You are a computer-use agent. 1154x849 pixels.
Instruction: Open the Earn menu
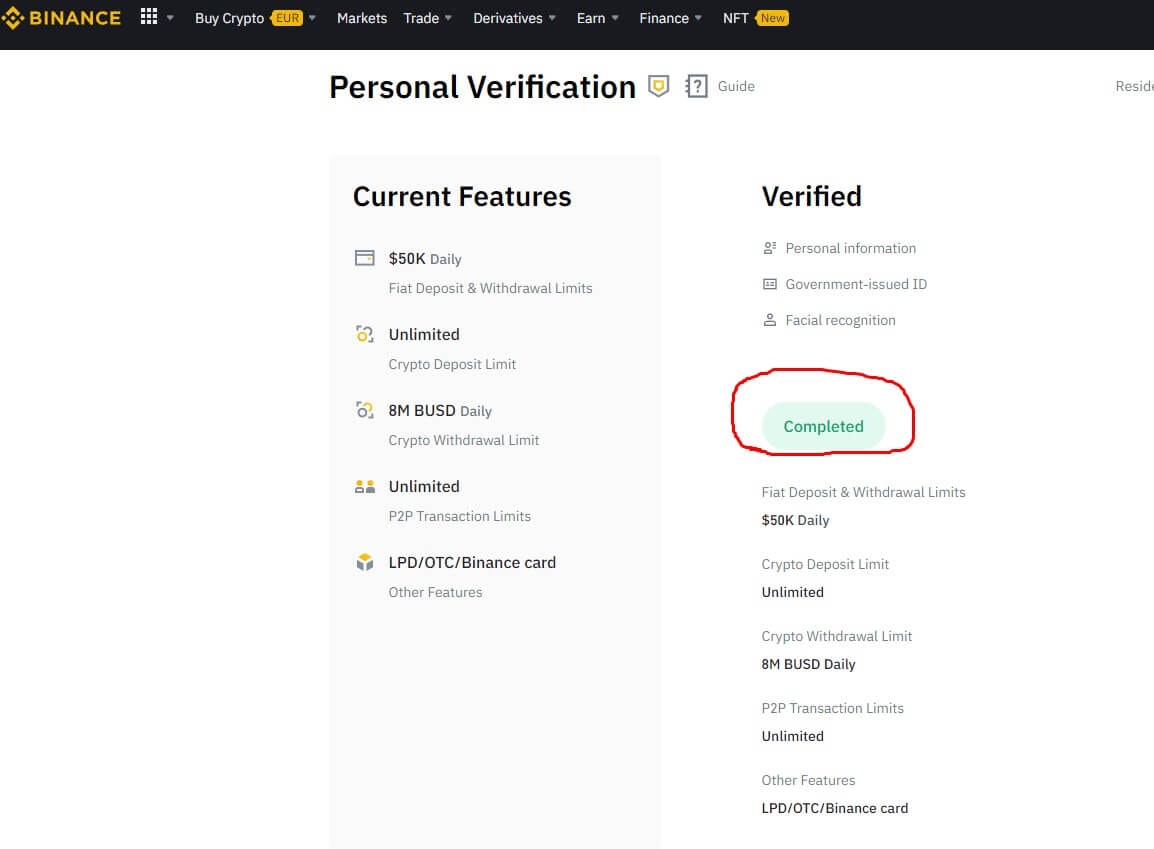591,18
